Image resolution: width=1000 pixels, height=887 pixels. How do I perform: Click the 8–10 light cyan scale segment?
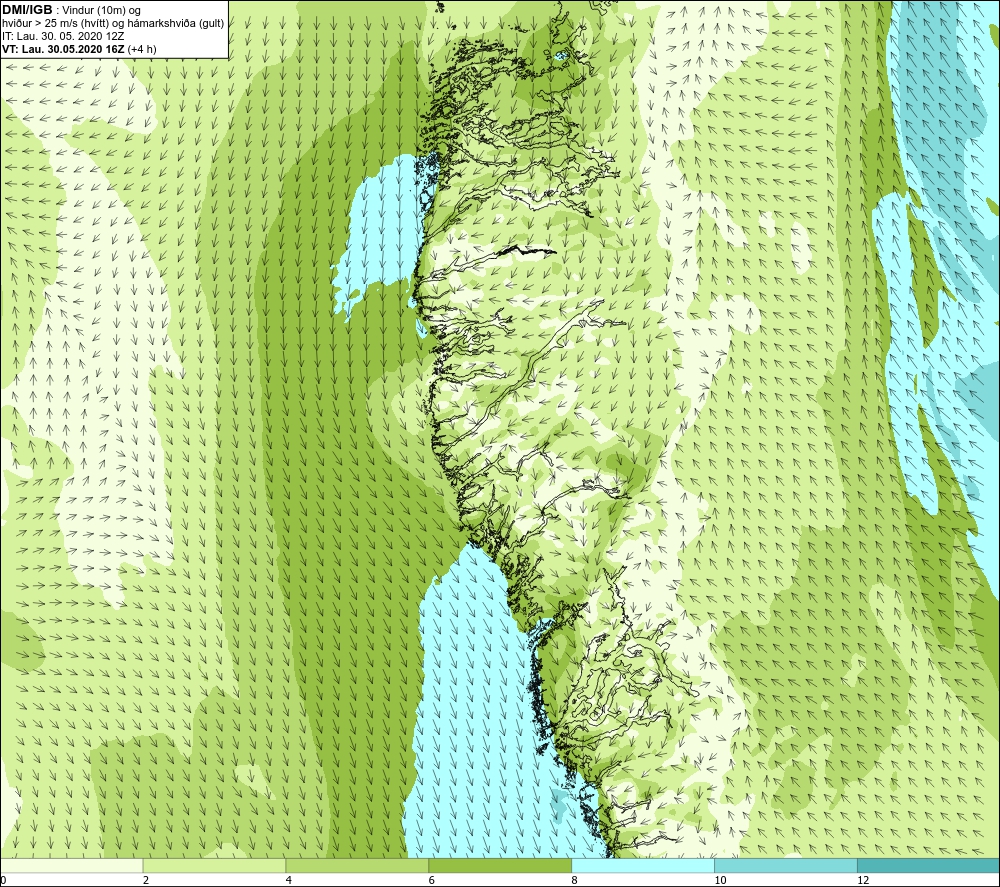[x=643, y=865]
